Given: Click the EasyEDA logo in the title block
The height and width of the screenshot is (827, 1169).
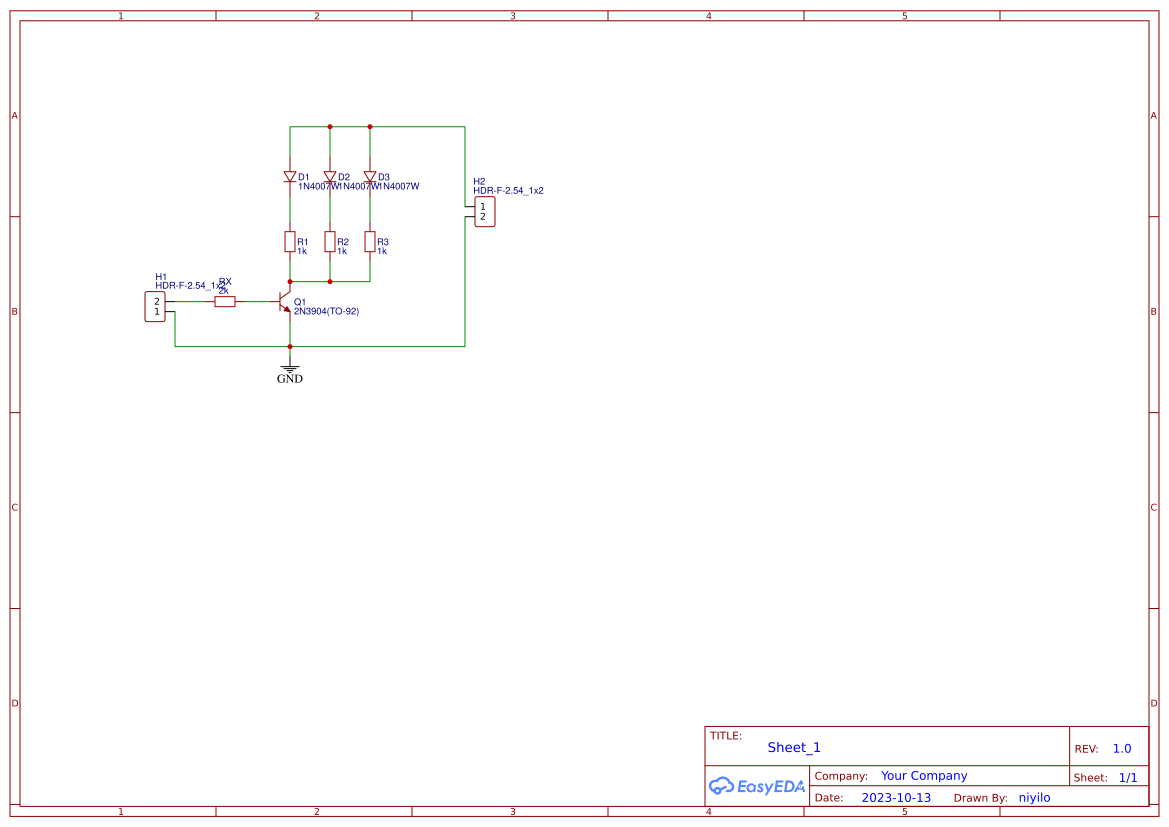Looking at the screenshot, I should pyautogui.click(x=757, y=786).
